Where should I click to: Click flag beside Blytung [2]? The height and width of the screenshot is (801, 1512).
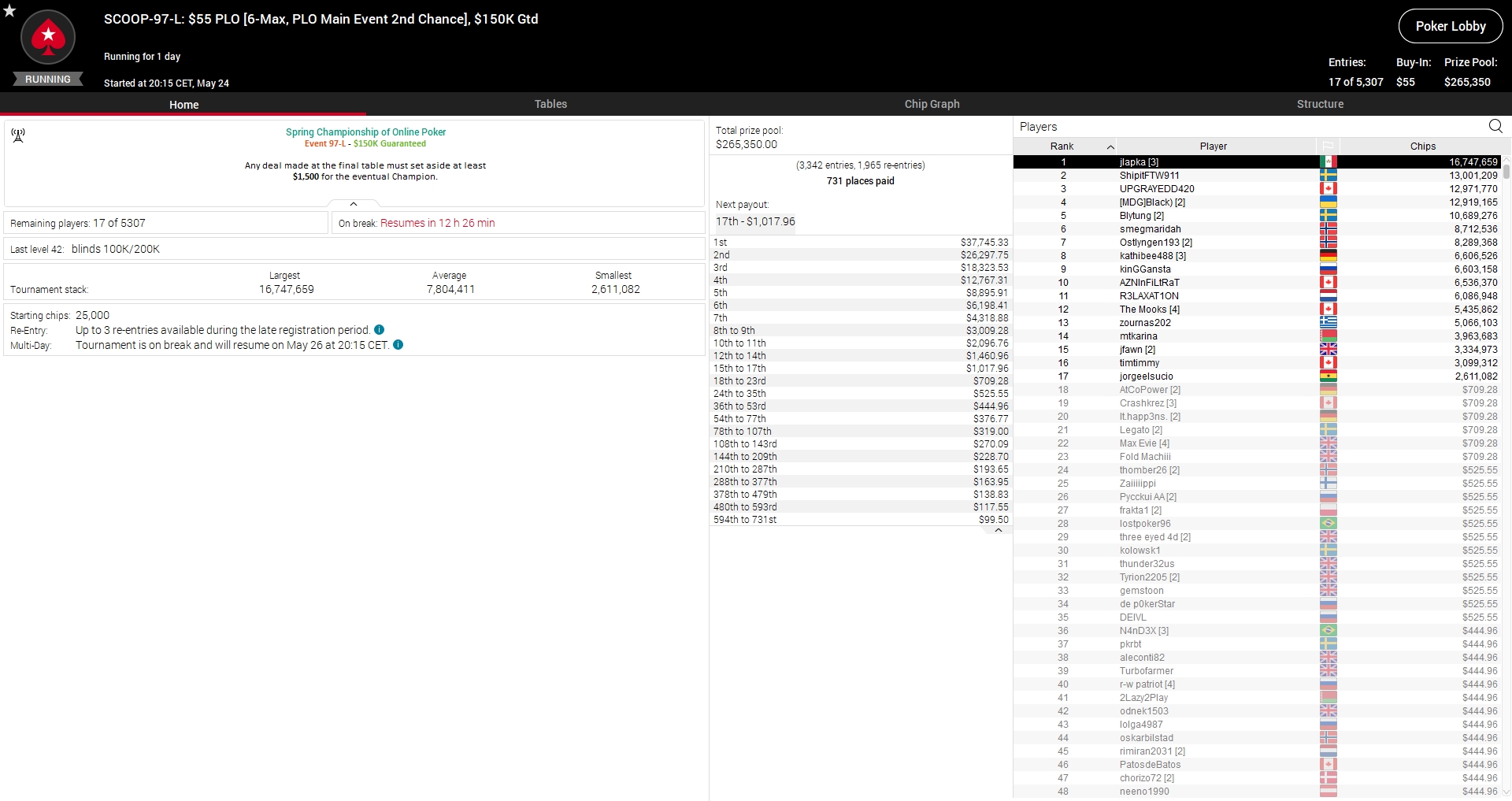1328,216
